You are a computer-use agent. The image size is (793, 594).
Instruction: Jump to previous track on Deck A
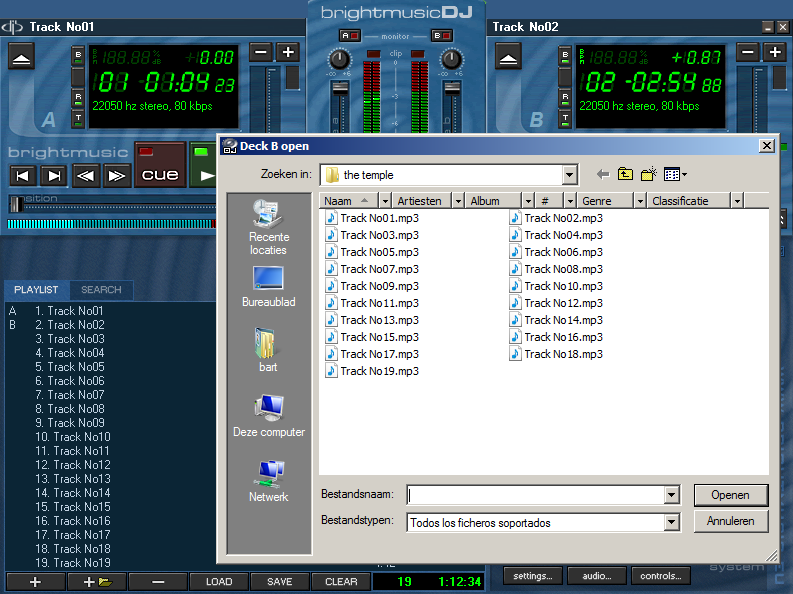pos(23,176)
